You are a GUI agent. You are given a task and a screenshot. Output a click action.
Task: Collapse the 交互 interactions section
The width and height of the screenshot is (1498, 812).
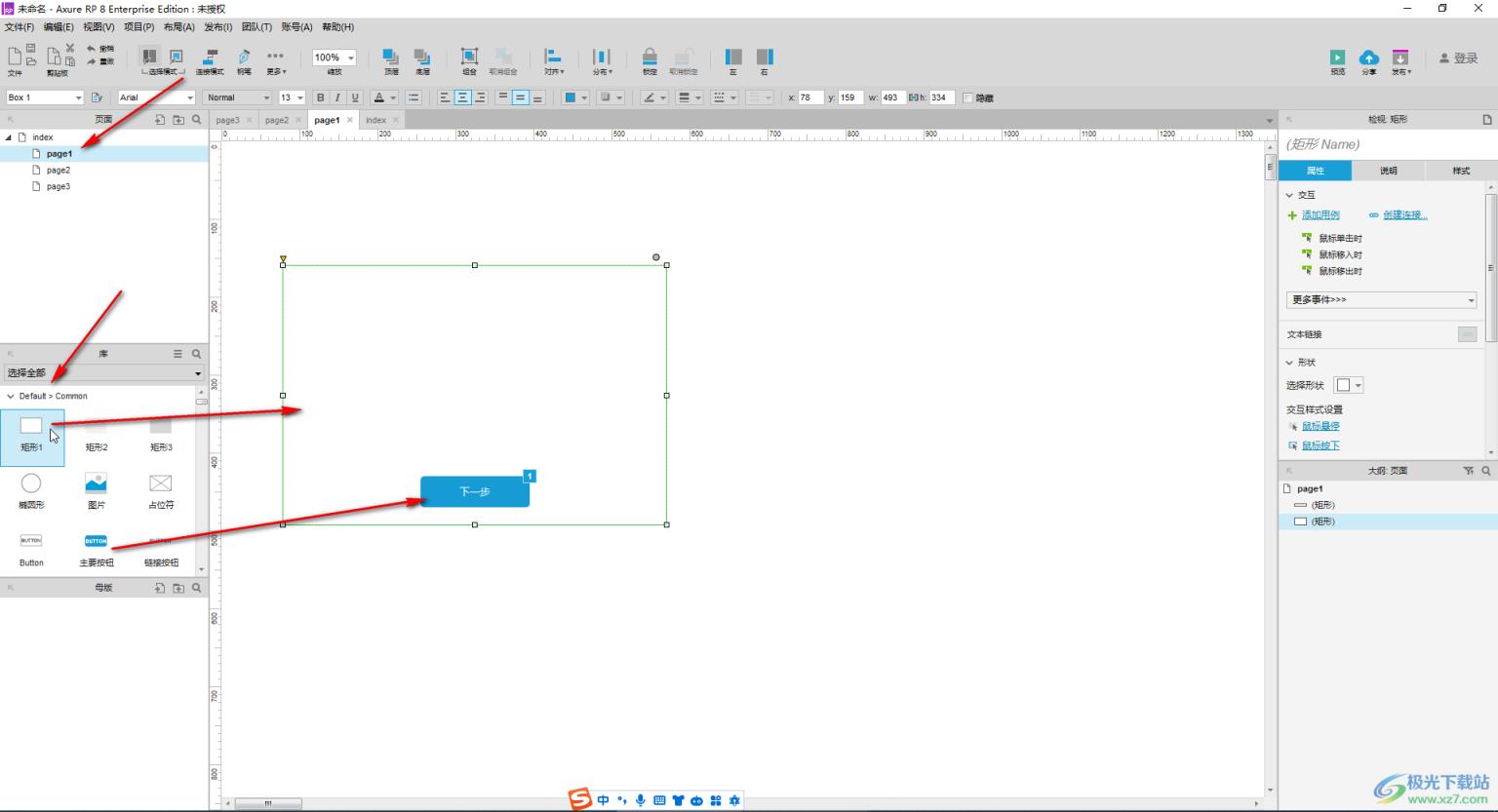(x=1289, y=195)
